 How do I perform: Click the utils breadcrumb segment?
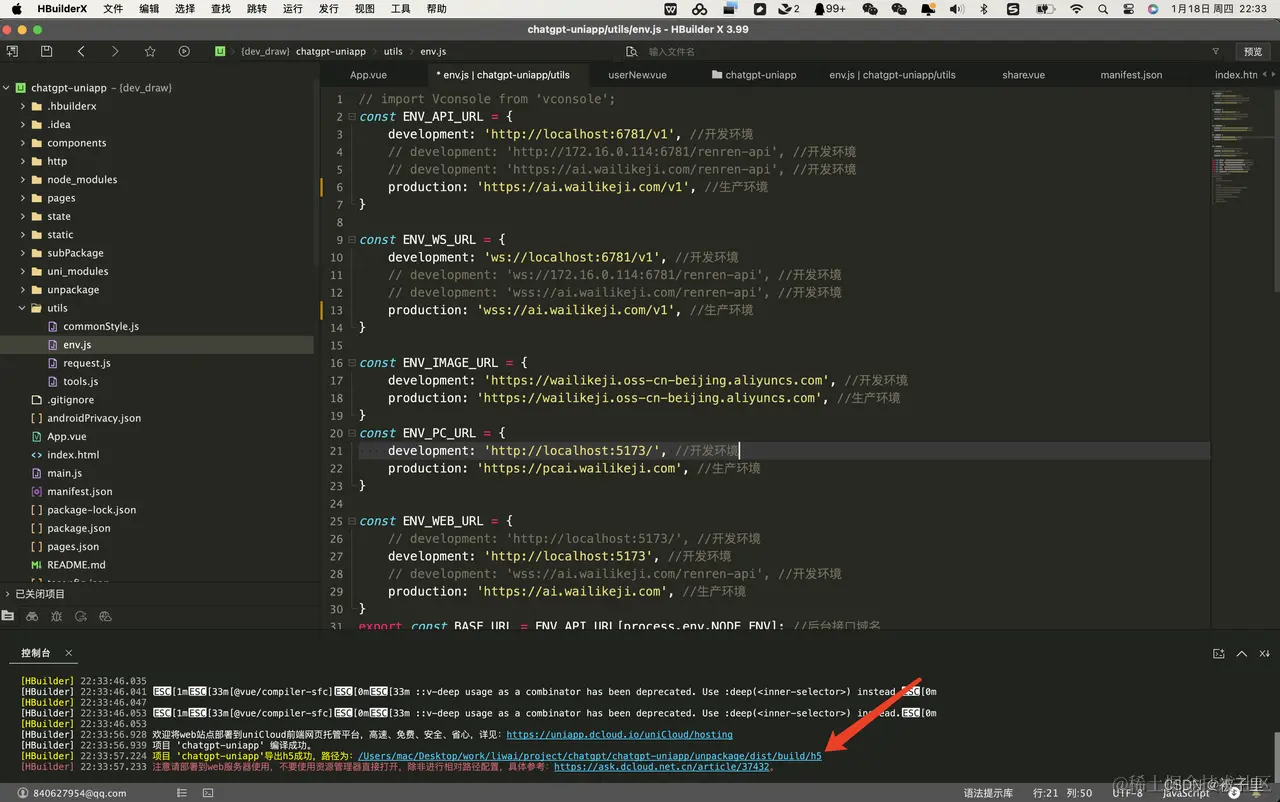[393, 51]
